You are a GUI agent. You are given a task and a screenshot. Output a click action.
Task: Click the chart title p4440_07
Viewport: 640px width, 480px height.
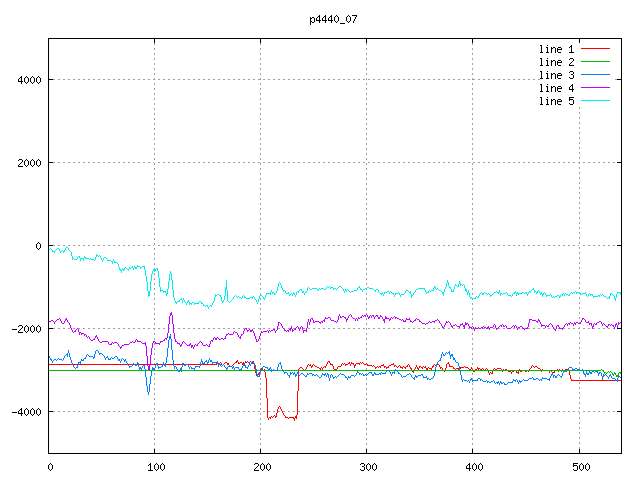pyautogui.click(x=333, y=19)
